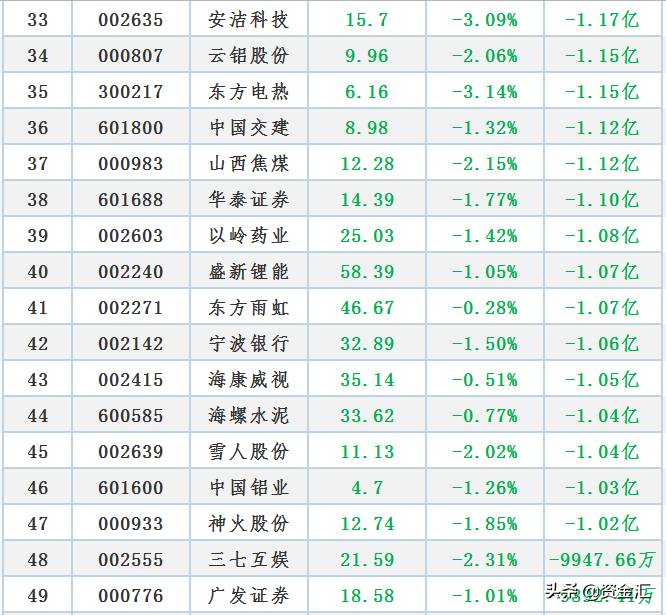Screen dimensions: 666x615
Task: Select row number 49
Action: point(38,596)
